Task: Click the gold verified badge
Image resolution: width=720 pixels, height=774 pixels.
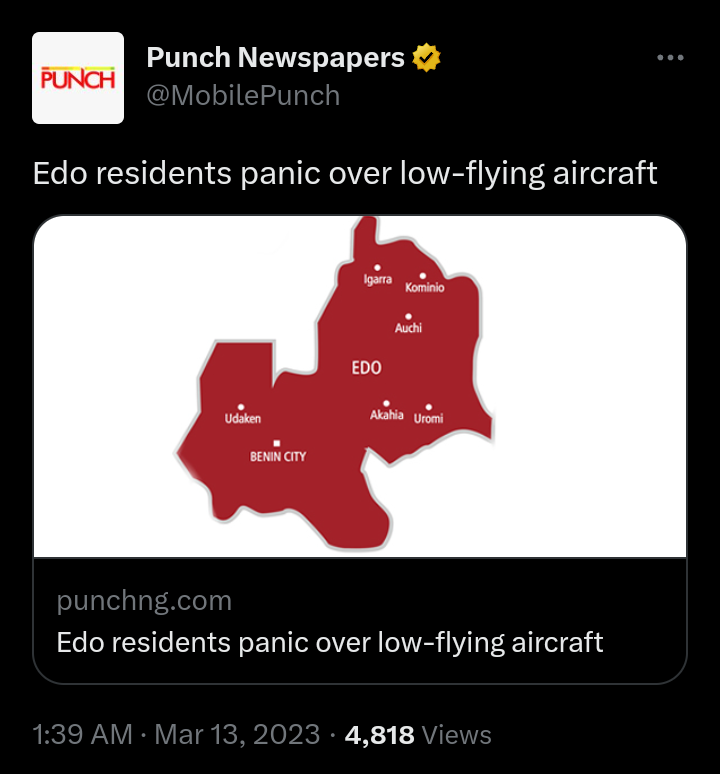Action: (x=427, y=59)
